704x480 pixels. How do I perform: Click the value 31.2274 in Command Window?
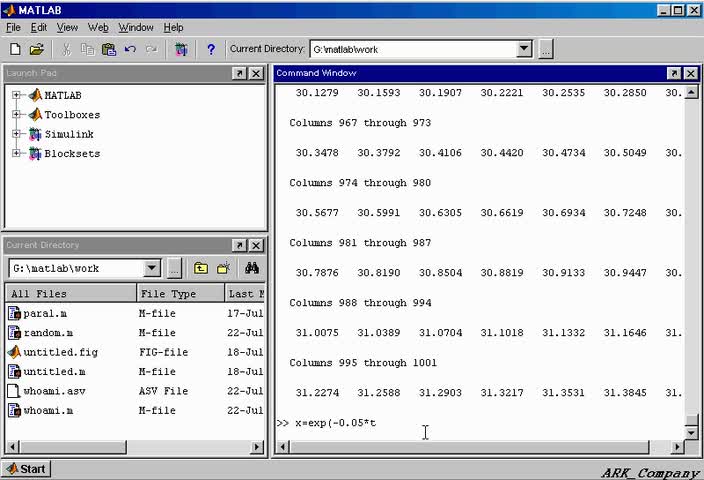tap(317, 393)
